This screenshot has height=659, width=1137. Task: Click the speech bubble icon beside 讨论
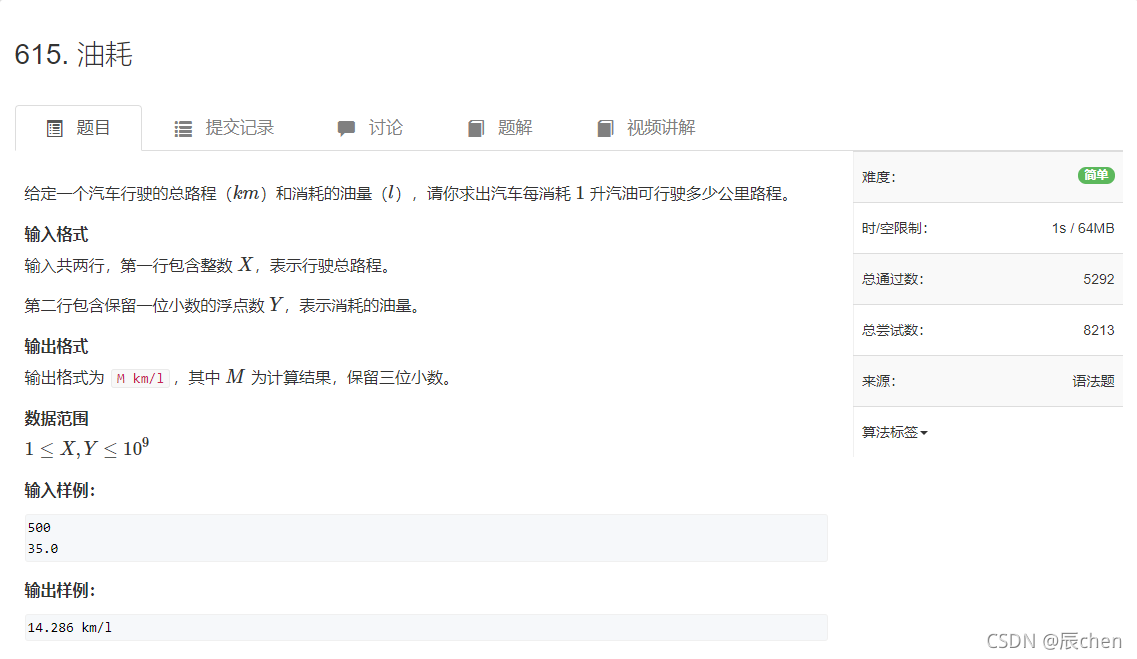[x=346, y=129]
